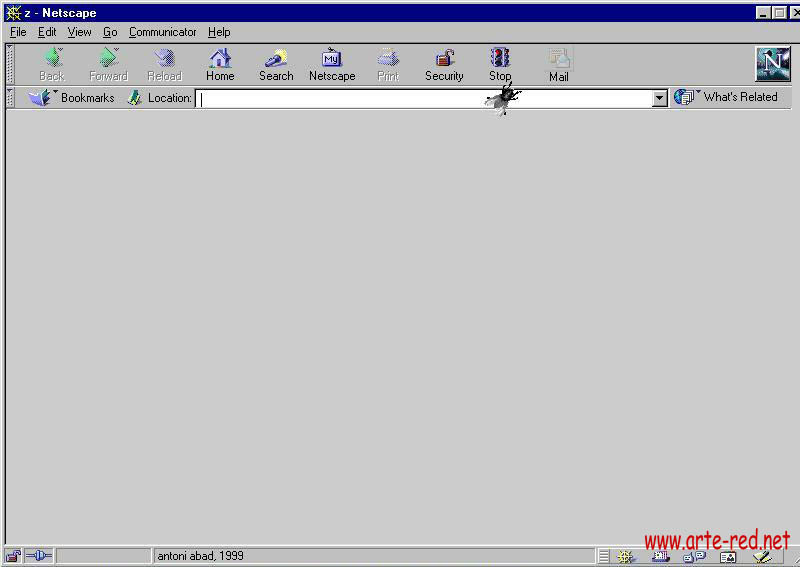
Task: Click the Home toolbar icon
Action: [x=220, y=59]
